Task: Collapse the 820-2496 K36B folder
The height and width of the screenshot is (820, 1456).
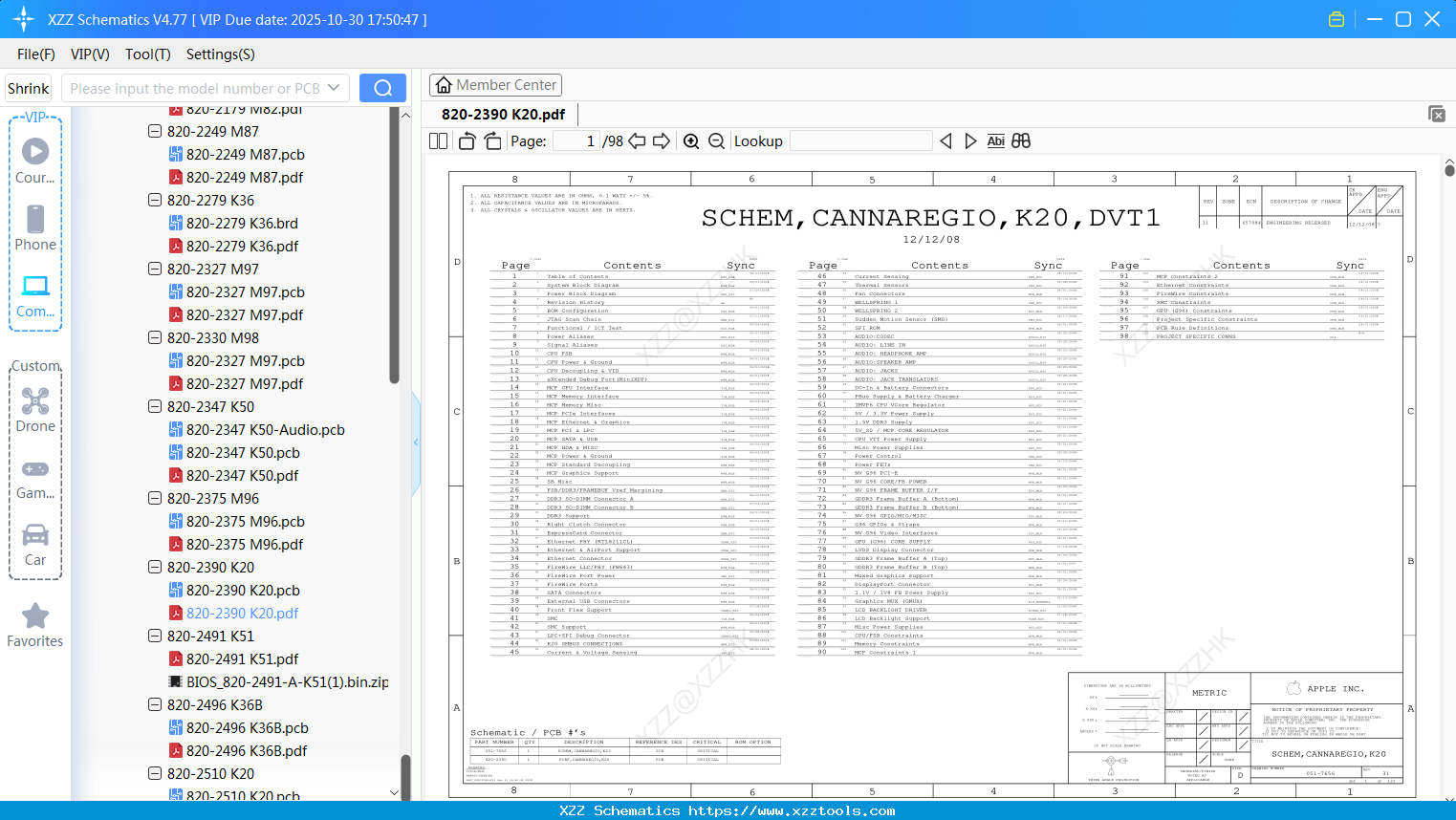Action: [155, 704]
